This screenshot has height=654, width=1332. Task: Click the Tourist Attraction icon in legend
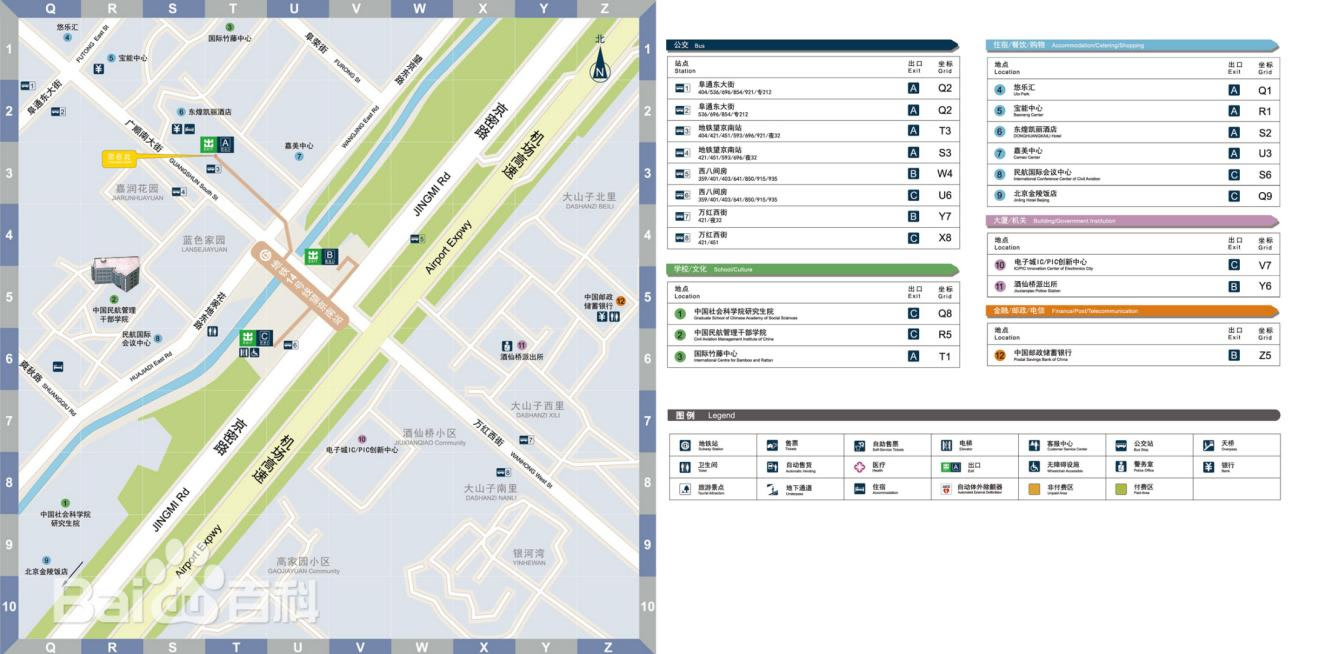685,489
